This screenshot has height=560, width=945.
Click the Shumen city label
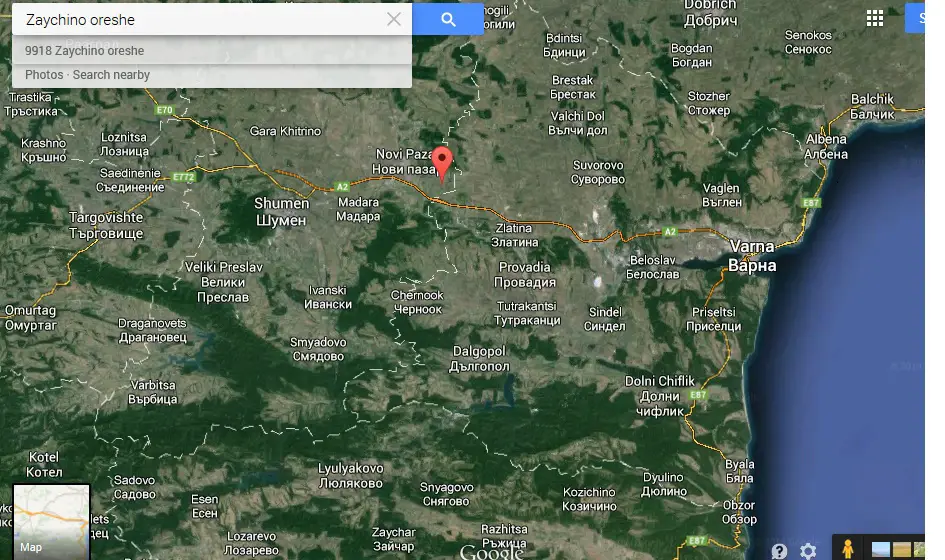(x=280, y=211)
